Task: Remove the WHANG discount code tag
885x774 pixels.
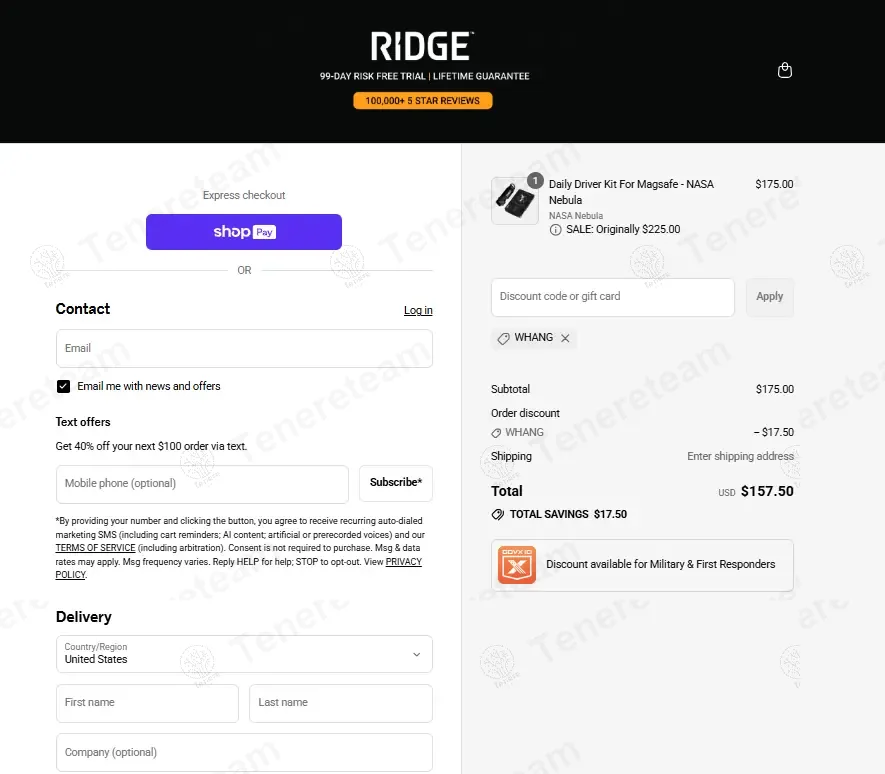Action: coord(565,338)
